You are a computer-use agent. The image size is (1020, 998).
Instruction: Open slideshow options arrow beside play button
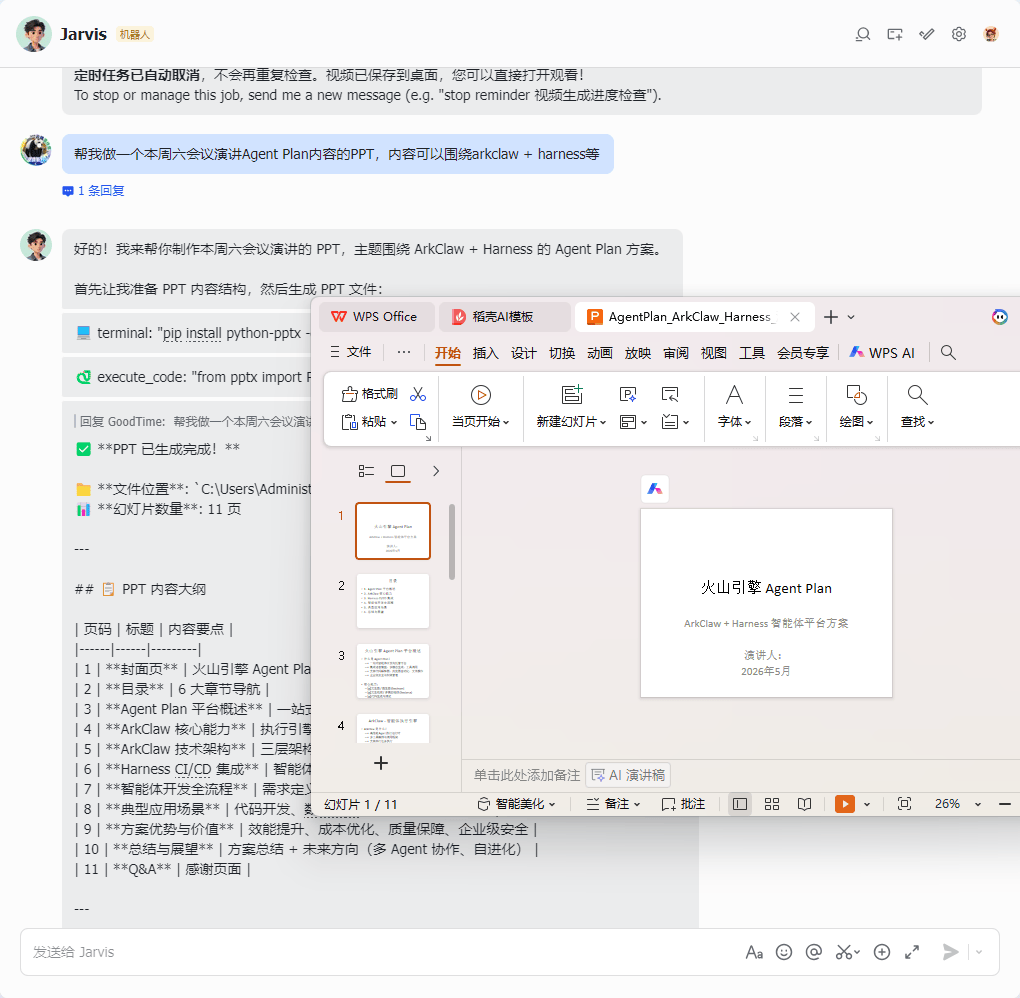[x=866, y=805]
